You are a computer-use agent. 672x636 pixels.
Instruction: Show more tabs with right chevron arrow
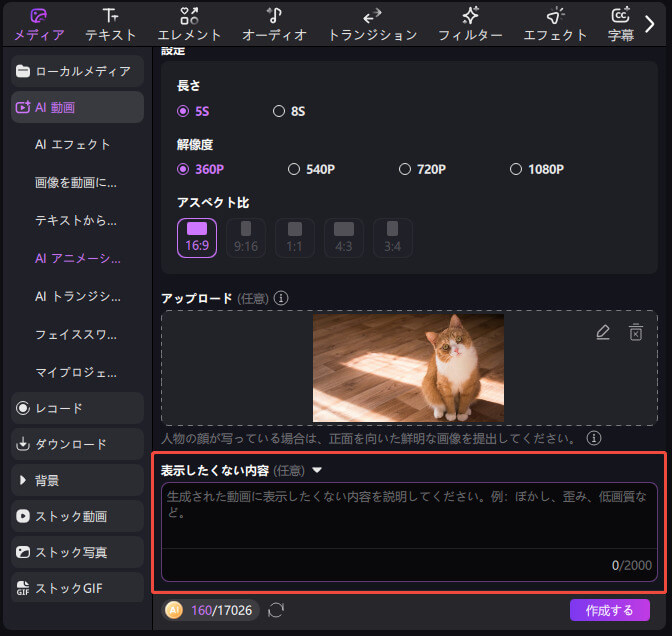pyautogui.click(x=649, y=24)
